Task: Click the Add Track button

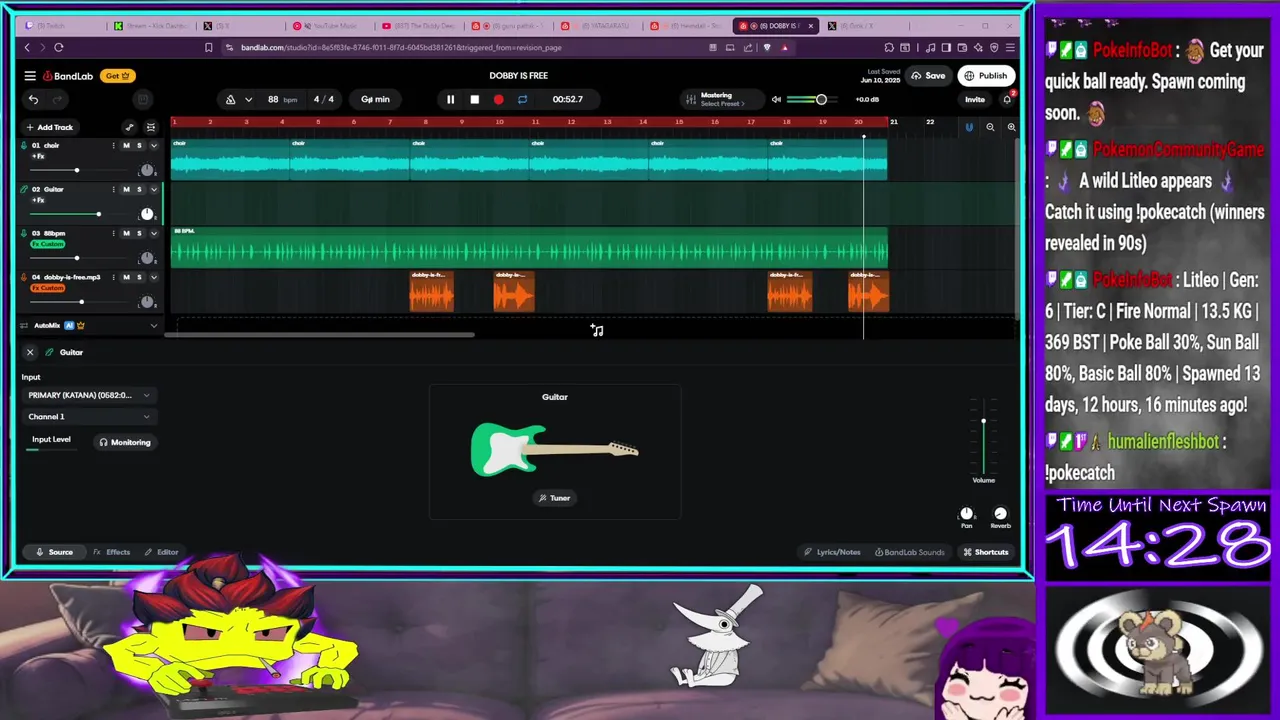Action: tap(50, 127)
